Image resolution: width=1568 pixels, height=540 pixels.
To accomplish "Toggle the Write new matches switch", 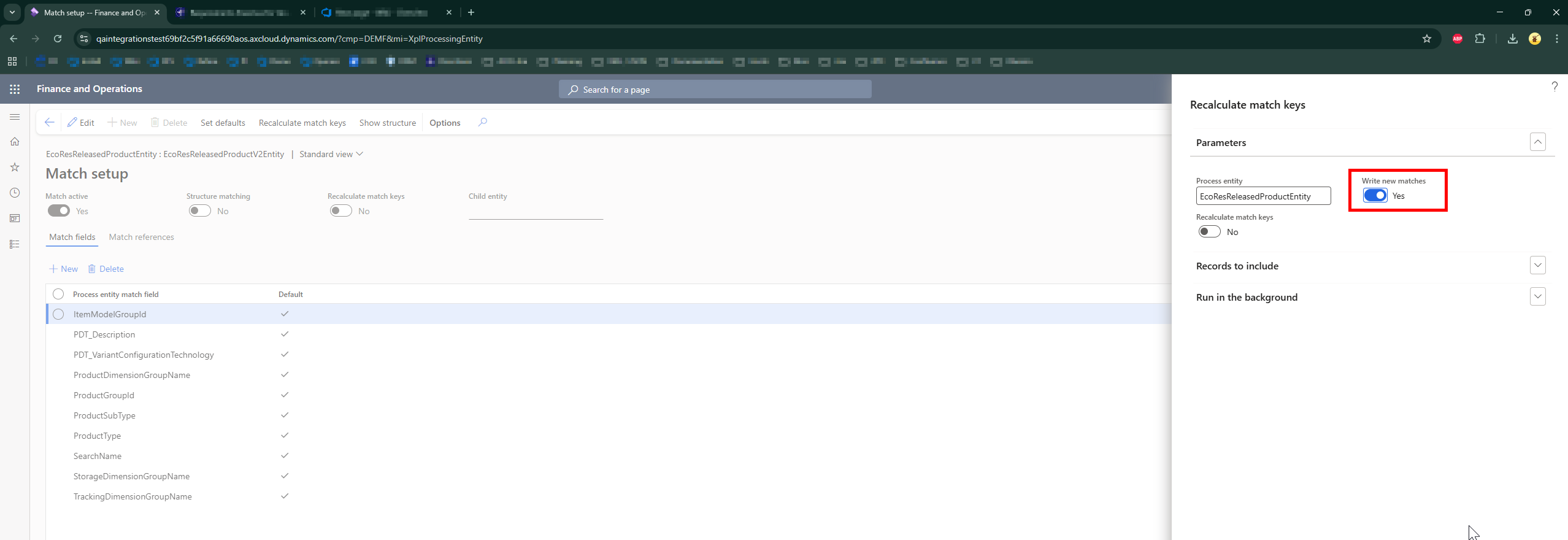I will [1375, 196].
